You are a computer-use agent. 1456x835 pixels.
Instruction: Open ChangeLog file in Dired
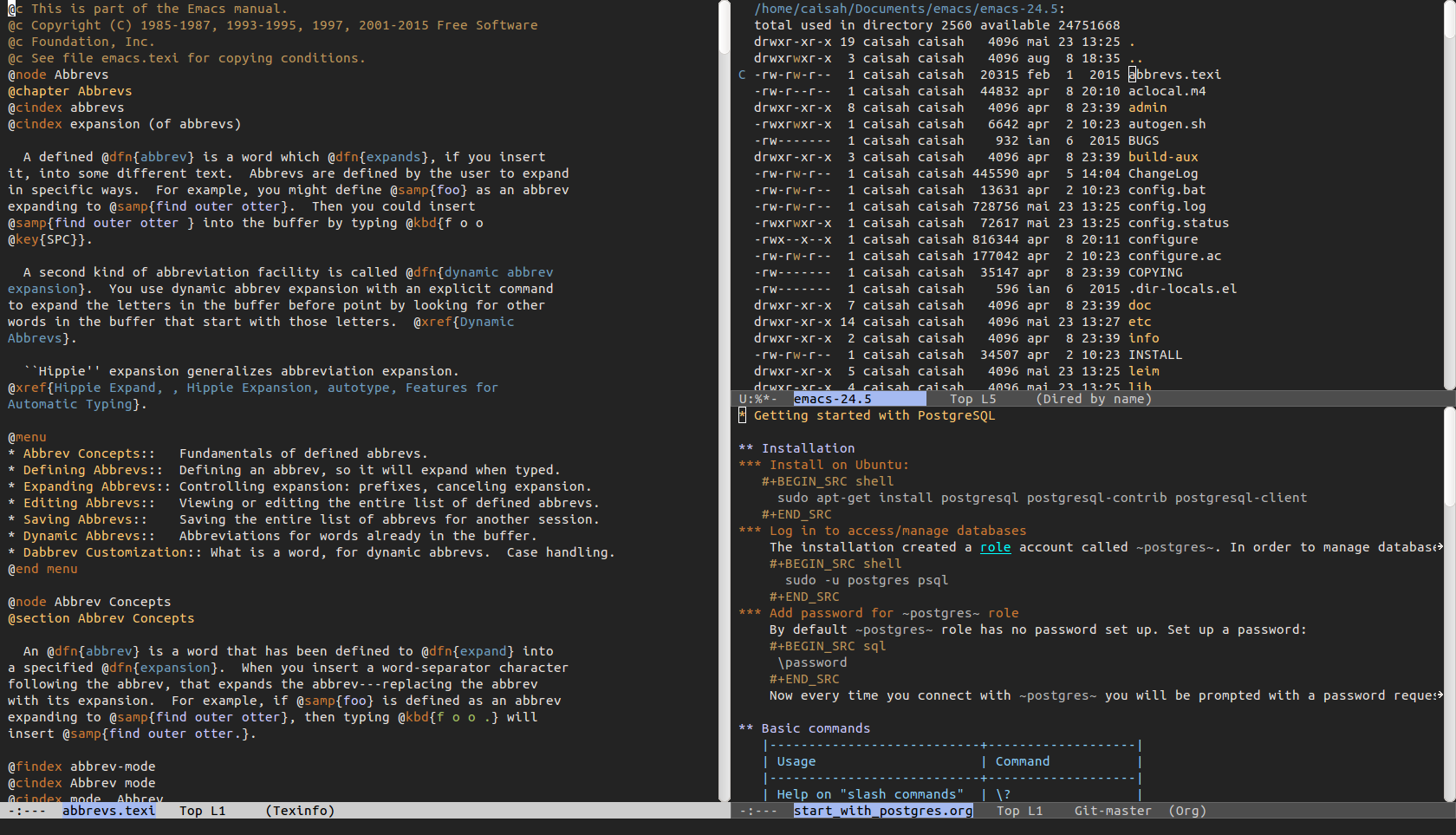coord(1163,173)
